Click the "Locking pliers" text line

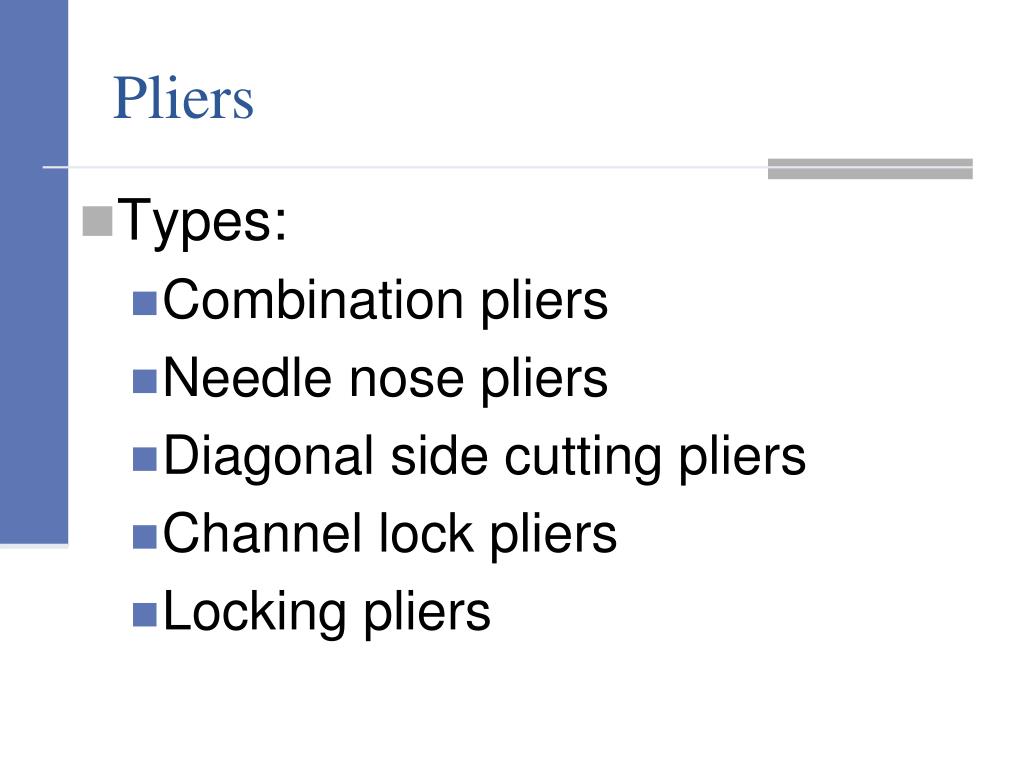(327, 613)
